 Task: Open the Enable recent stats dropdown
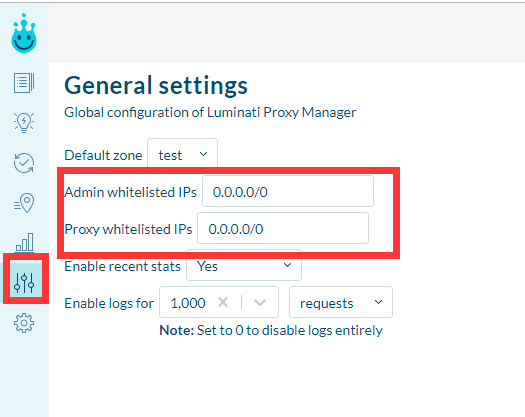(244, 266)
